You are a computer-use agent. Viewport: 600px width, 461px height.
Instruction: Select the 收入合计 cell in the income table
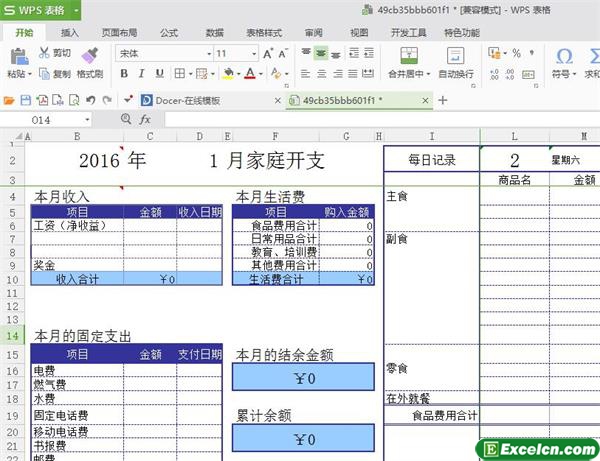click(x=77, y=279)
